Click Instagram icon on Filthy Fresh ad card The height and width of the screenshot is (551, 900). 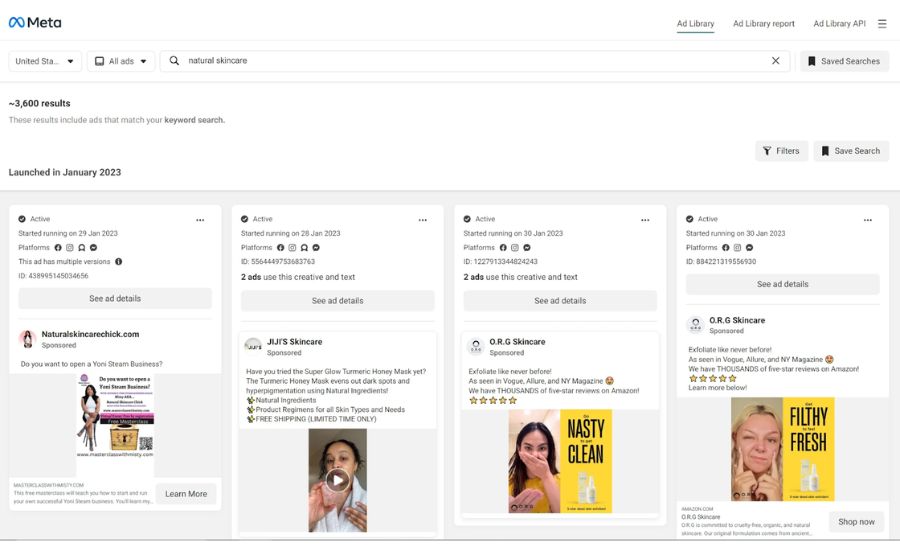click(738, 248)
